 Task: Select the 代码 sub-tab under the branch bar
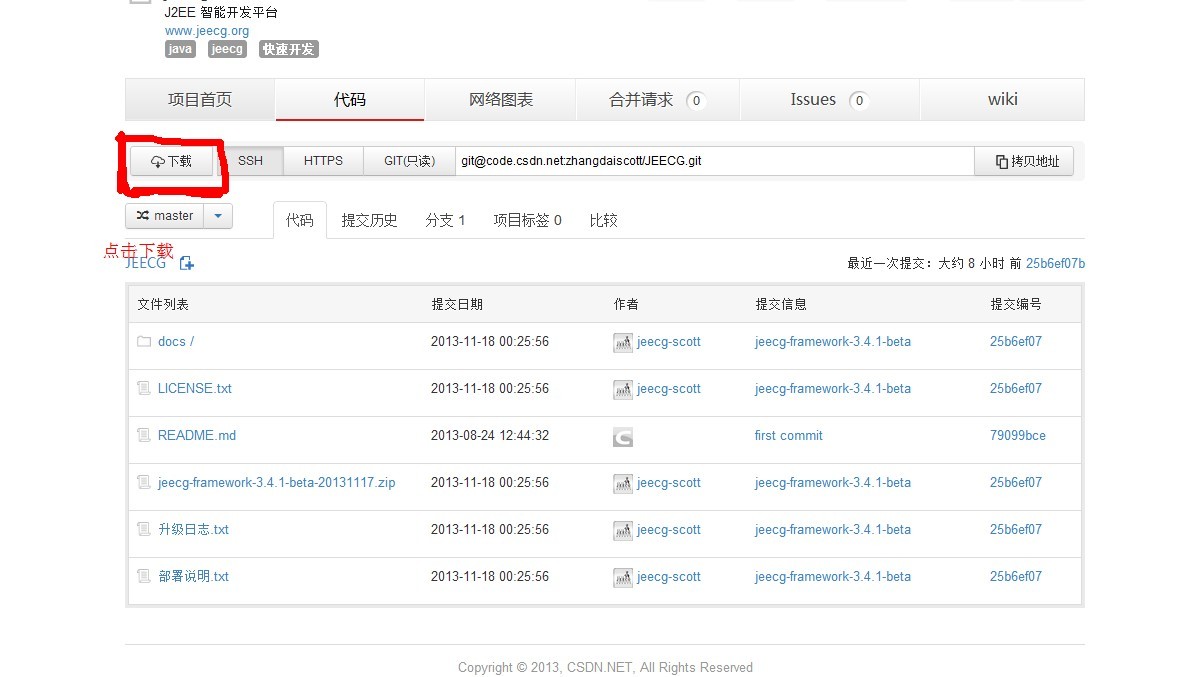click(300, 220)
